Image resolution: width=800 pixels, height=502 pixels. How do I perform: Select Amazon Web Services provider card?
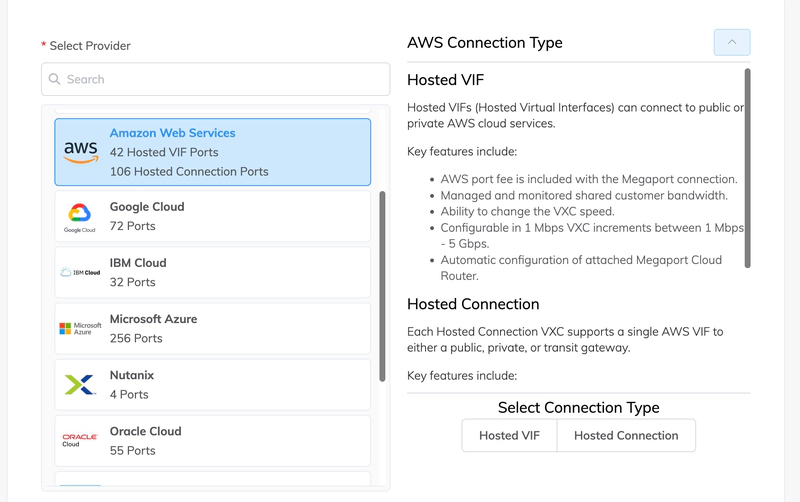pyautogui.click(x=213, y=152)
